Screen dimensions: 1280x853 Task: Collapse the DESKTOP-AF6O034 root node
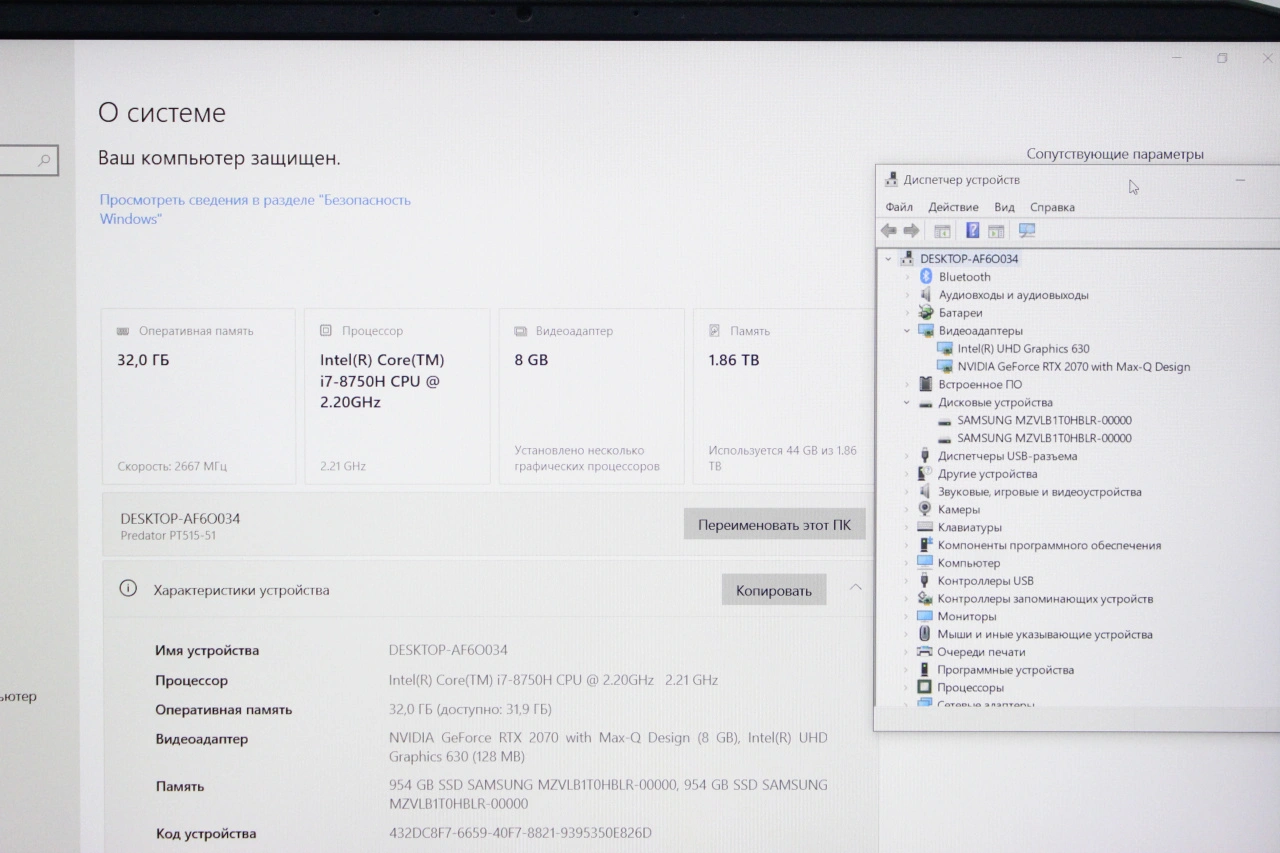click(888, 259)
